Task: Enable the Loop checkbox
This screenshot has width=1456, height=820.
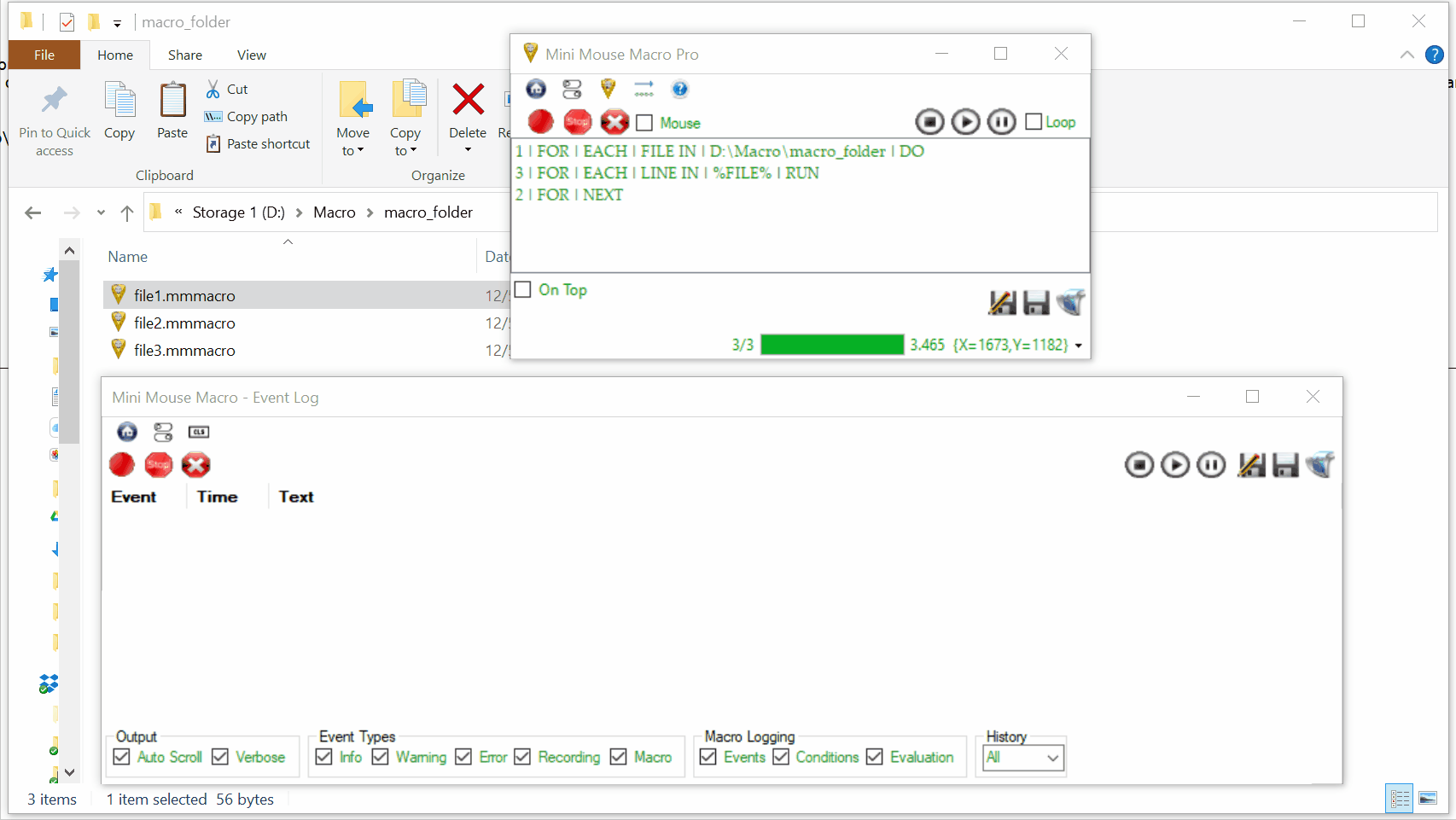Action: [1034, 122]
